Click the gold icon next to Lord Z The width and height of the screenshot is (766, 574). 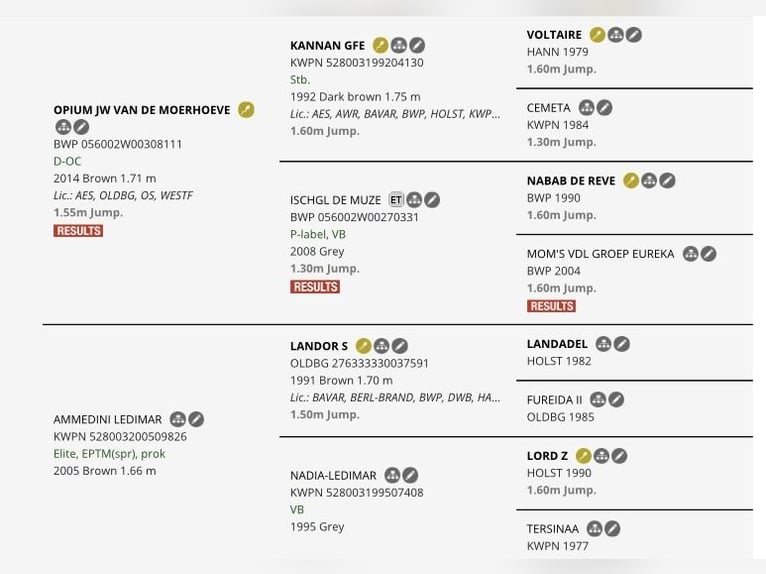coord(583,456)
